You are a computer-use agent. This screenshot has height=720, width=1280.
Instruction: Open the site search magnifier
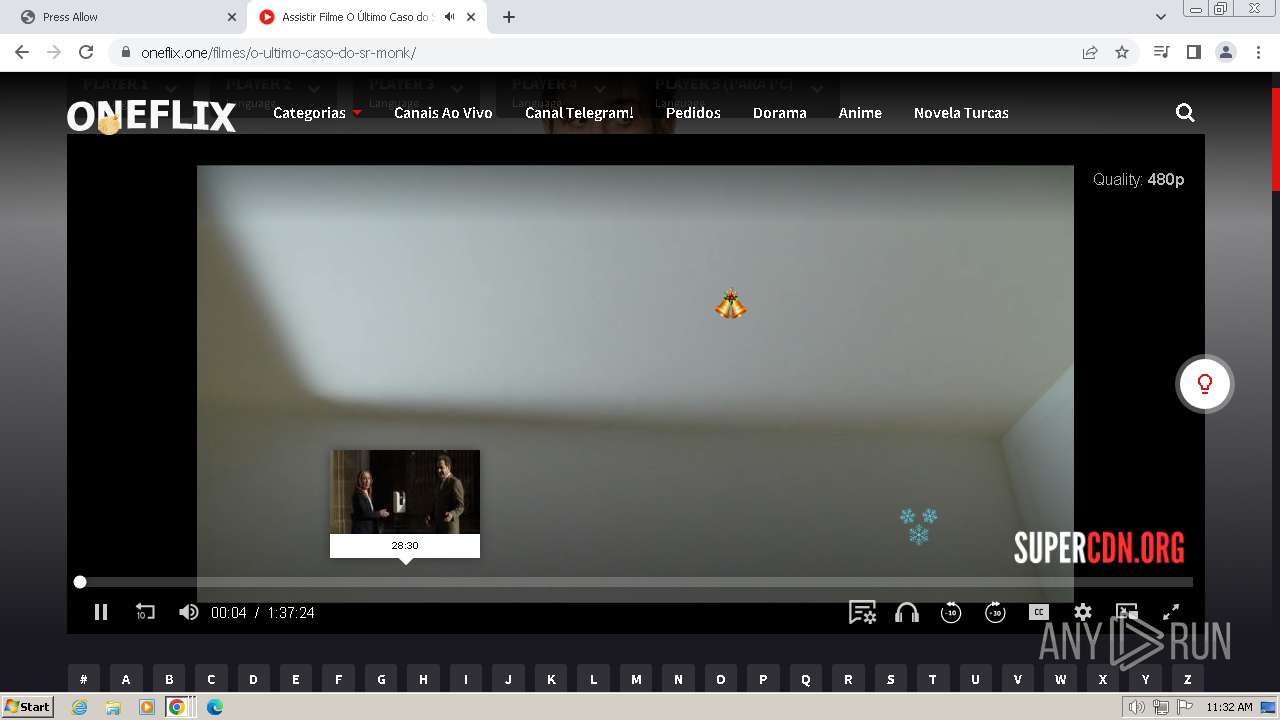pyautogui.click(x=1185, y=113)
